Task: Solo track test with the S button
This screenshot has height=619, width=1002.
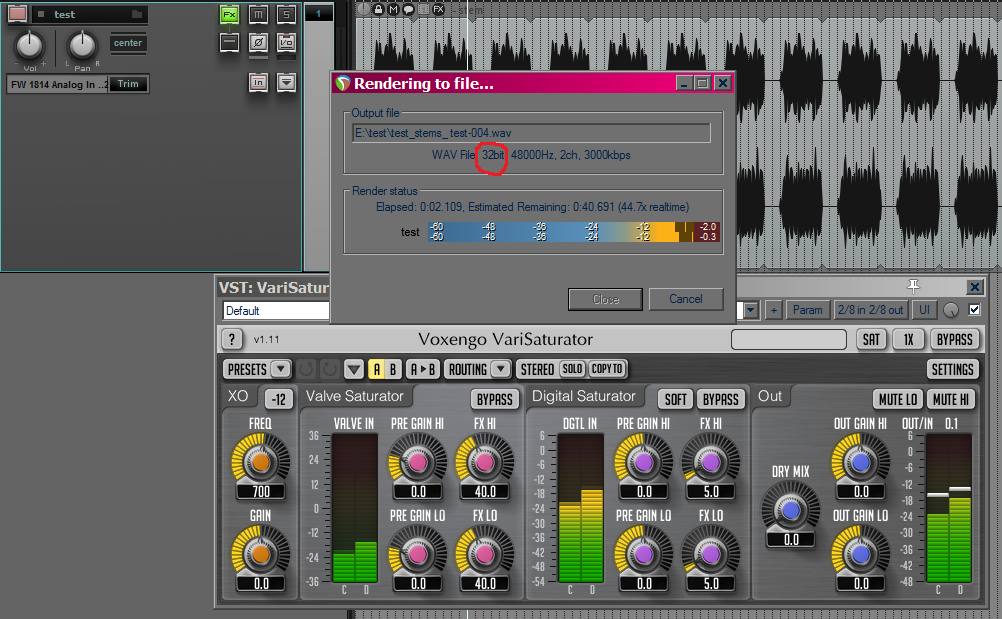Action: point(286,15)
